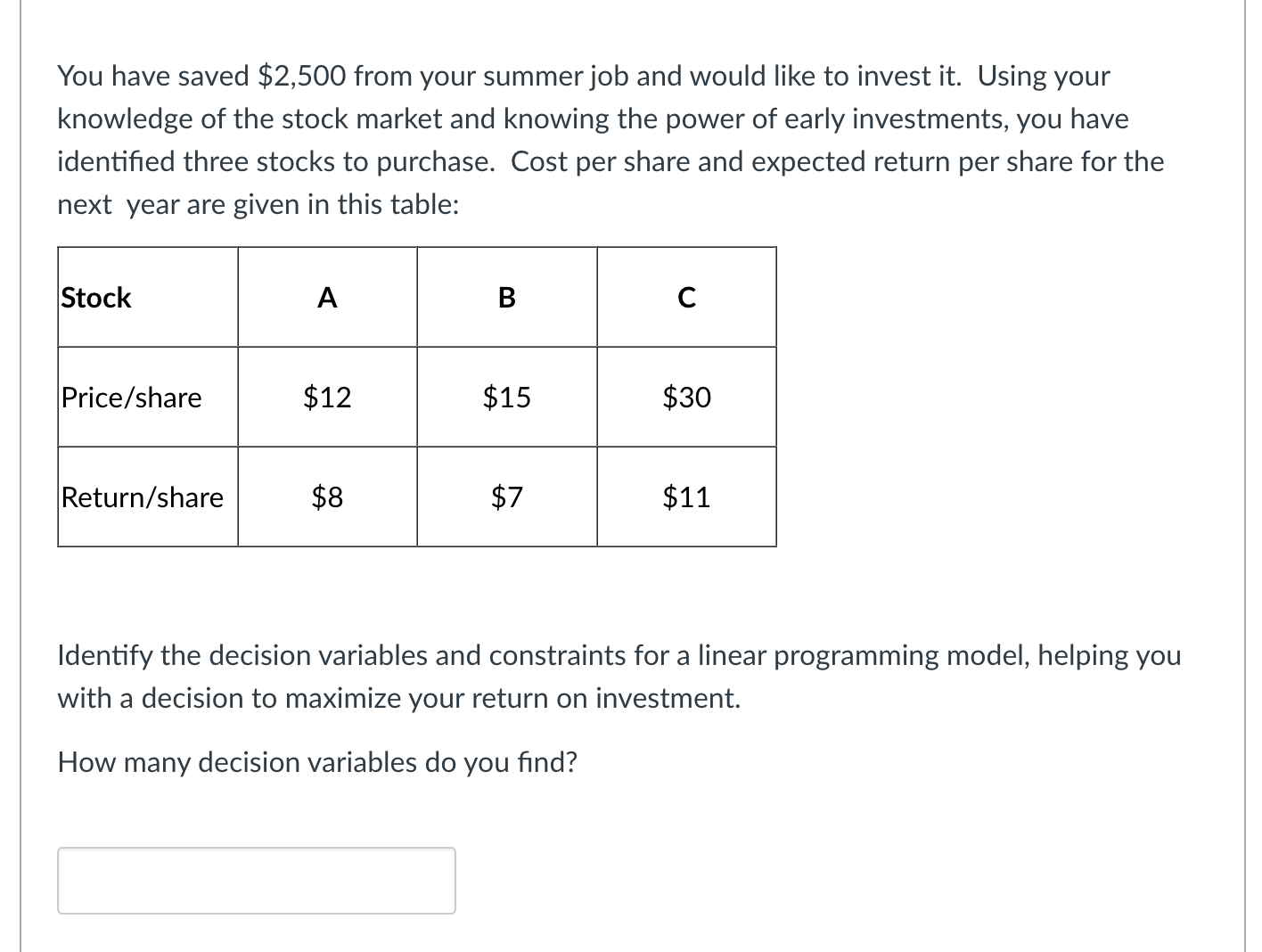The height and width of the screenshot is (952, 1262).
Task: Select the Stock header cell
Action: coord(148,297)
